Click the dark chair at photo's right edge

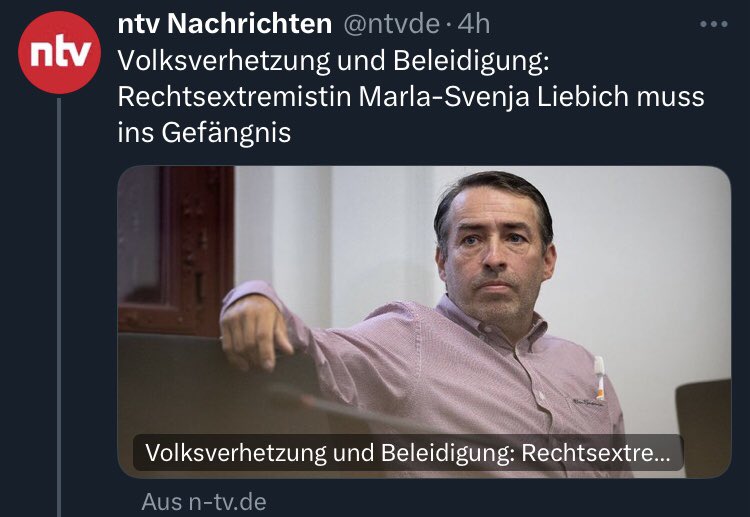(x=703, y=428)
